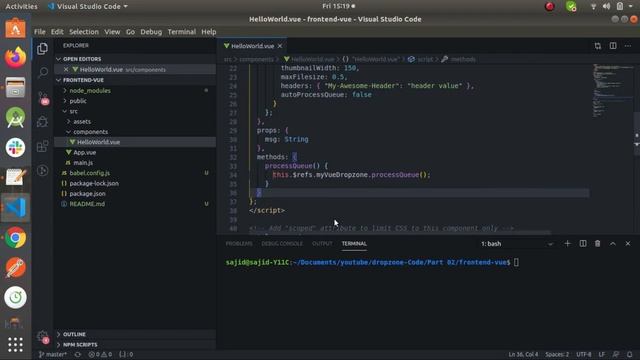This screenshot has width=640, height=360.
Task: Open the View menu
Action: pyautogui.click(x=112, y=32)
